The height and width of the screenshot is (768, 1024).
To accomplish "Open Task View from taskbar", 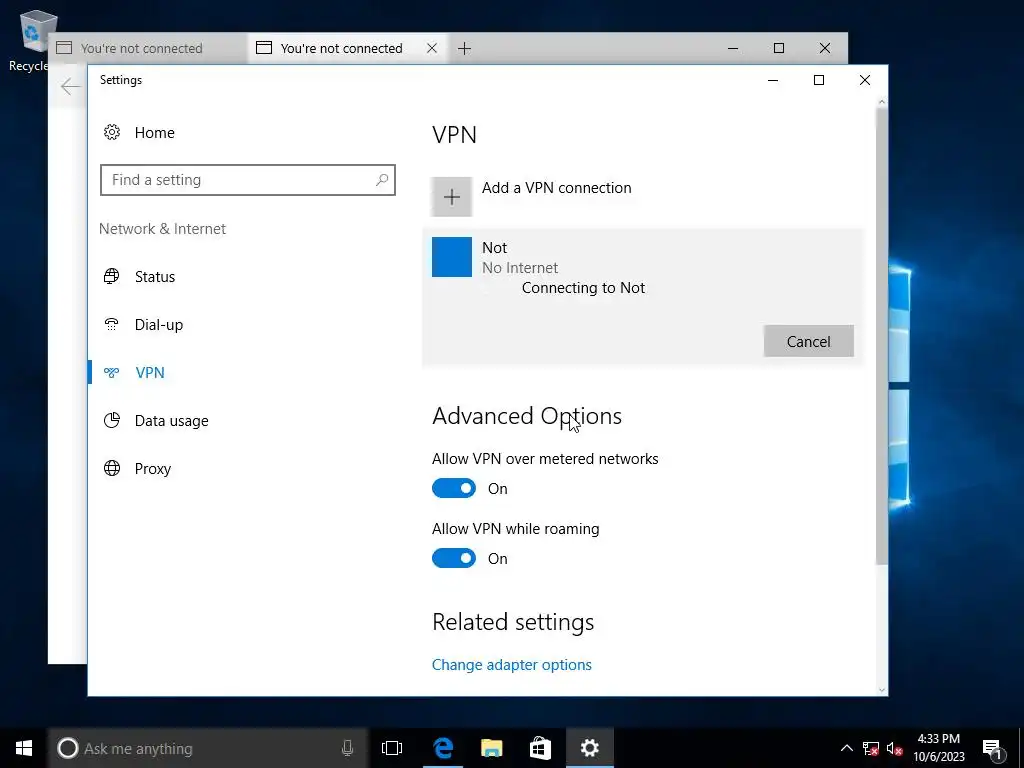I will 392,748.
